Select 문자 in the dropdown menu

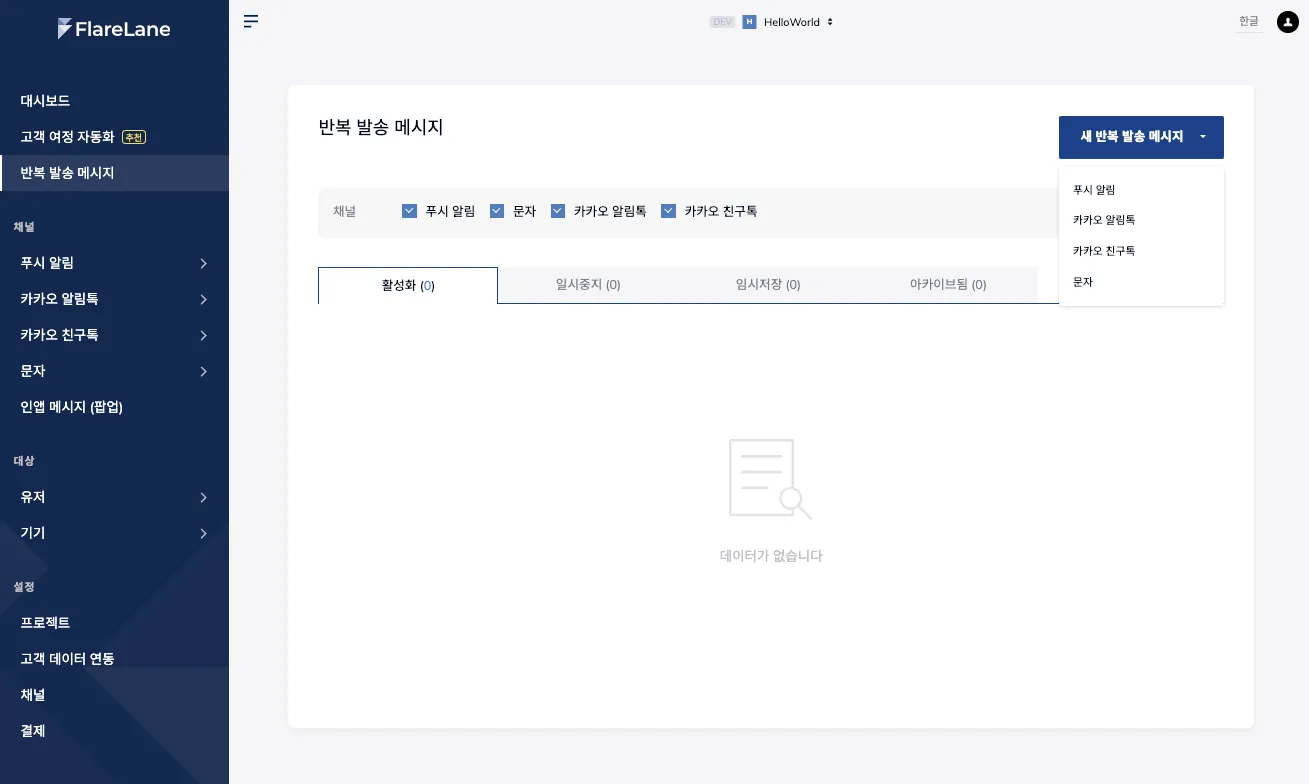[x=1141, y=282]
